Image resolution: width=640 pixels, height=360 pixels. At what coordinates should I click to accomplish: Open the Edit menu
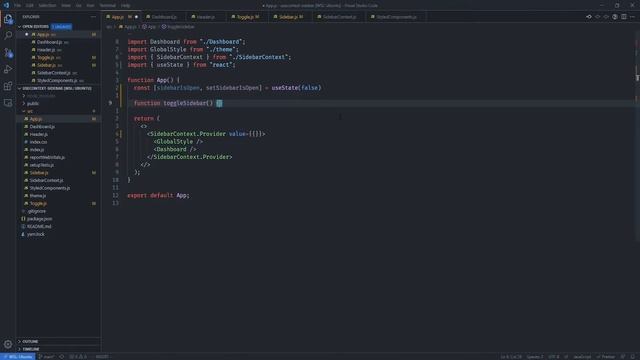click(x=29, y=5)
